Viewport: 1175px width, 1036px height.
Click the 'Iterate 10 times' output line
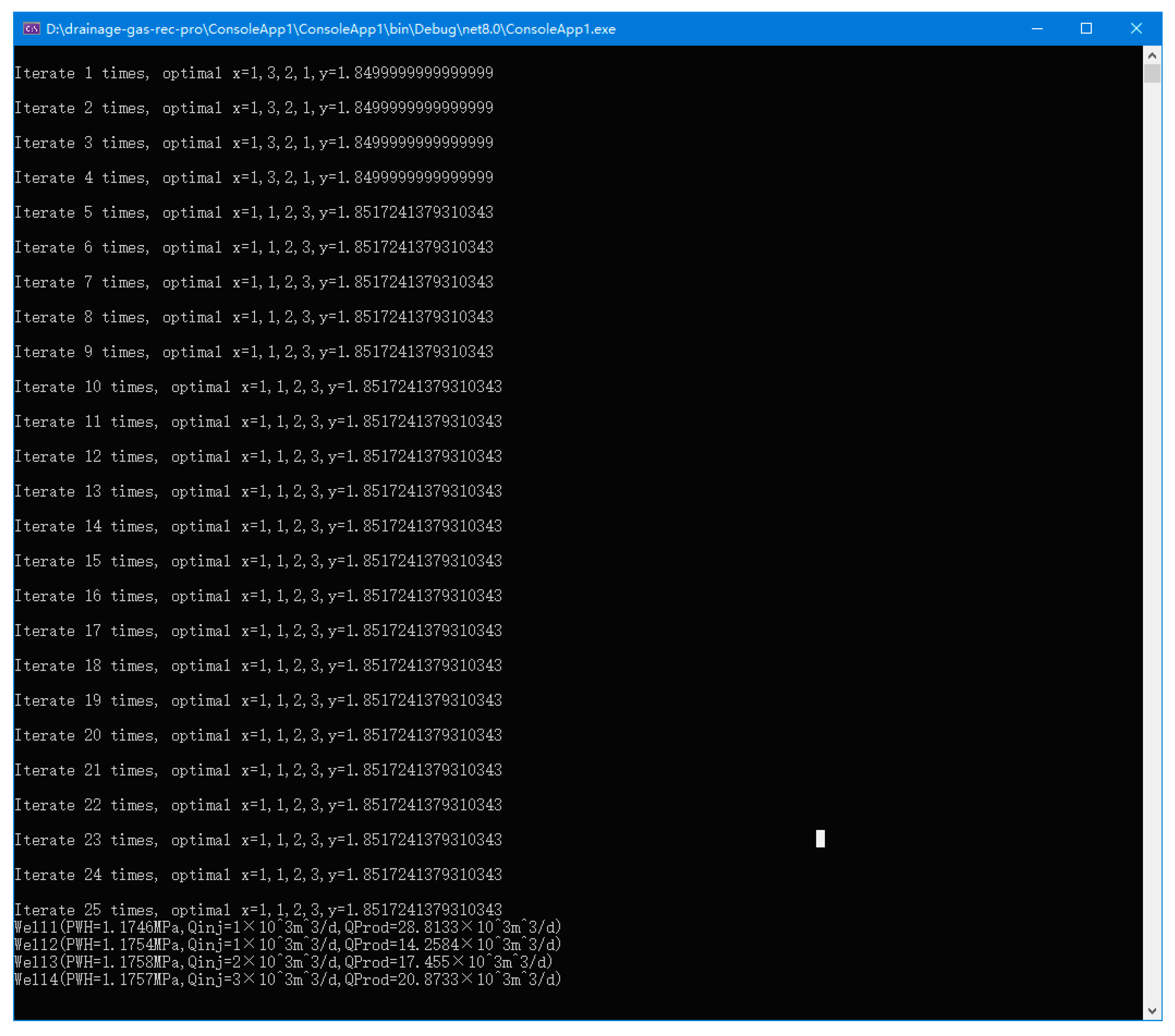coord(258,387)
